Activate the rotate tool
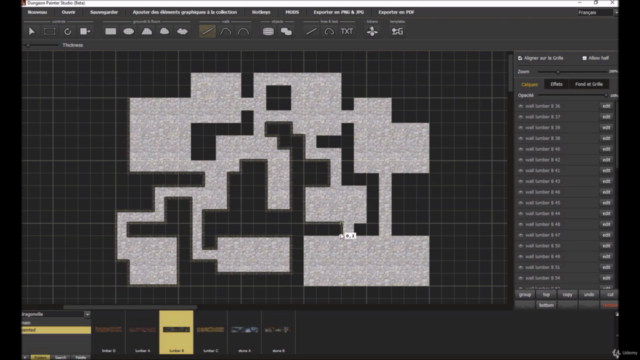The width and height of the screenshot is (640, 360). pyautogui.click(x=67, y=31)
